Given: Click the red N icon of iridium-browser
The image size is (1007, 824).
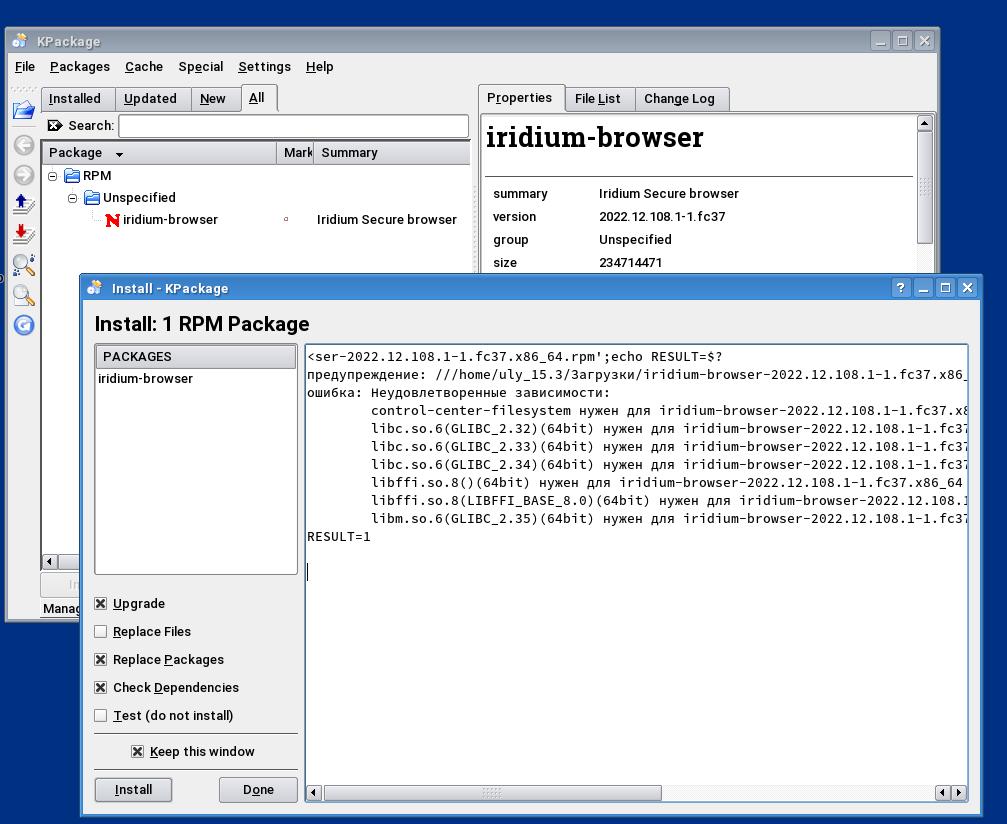Looking at the screenshot, I should coord(112,220).
